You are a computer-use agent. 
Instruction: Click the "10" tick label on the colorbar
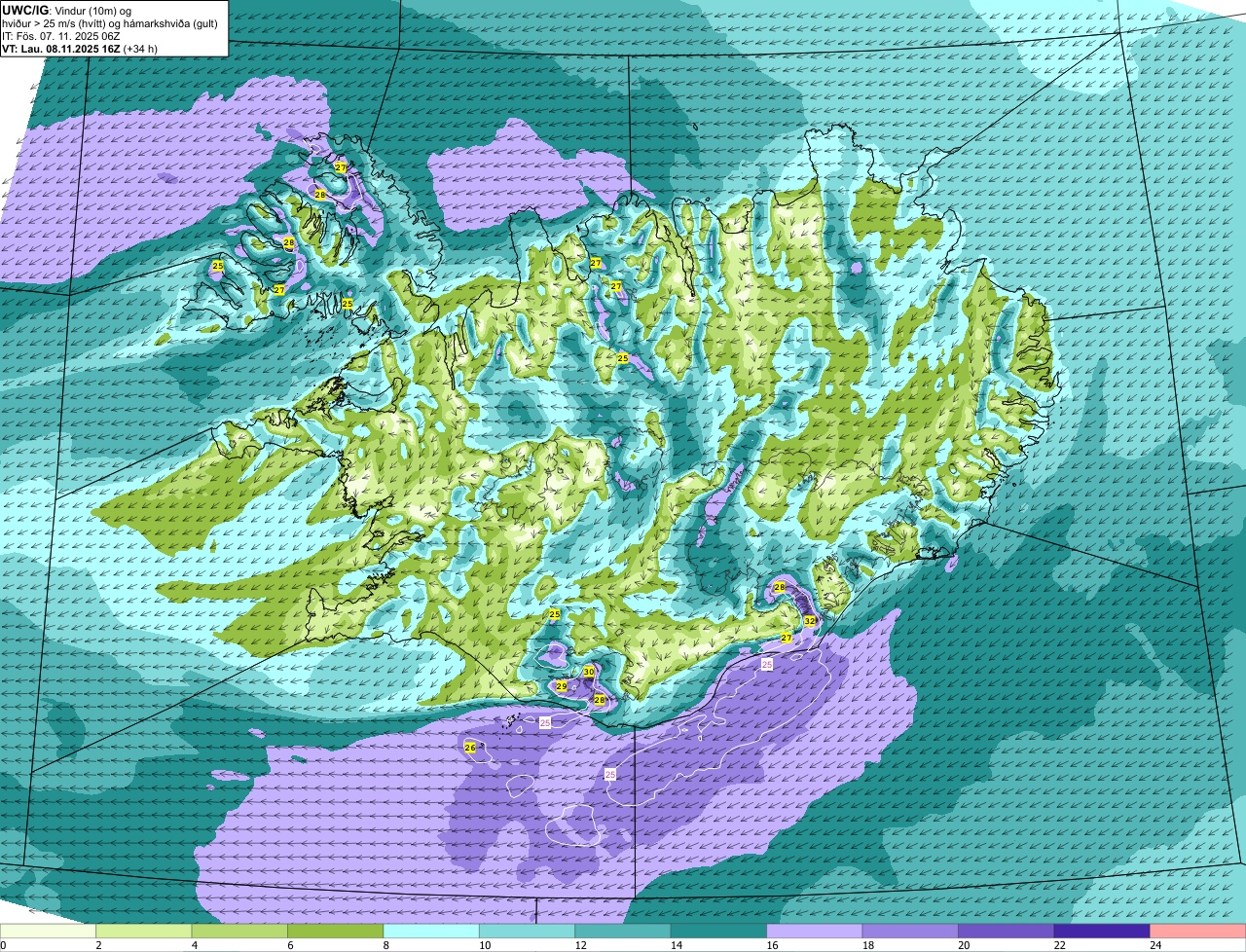click(x=484, y=945)
